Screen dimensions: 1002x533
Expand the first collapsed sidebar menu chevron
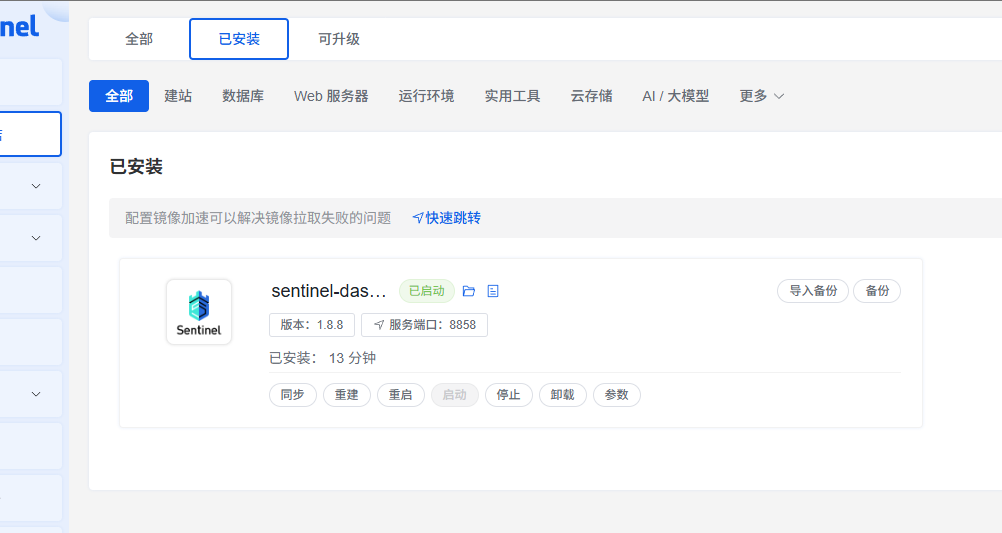36,186
